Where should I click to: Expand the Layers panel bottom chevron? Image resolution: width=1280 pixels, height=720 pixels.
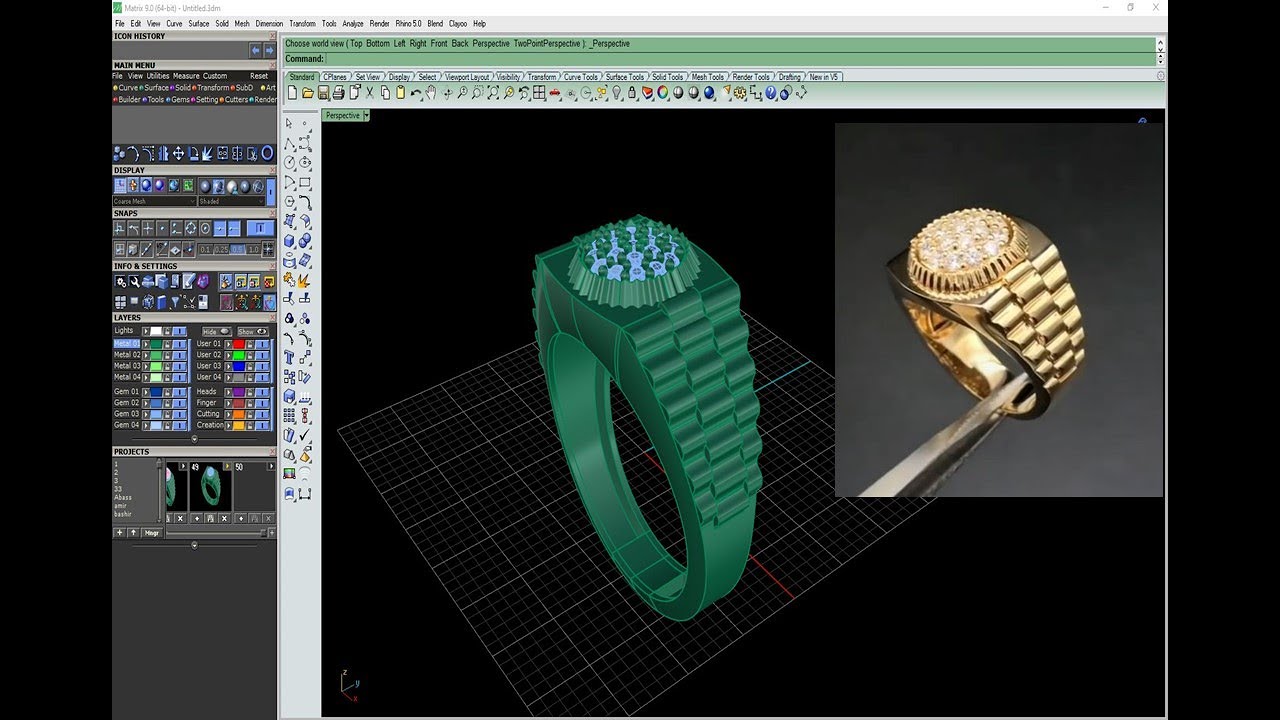194,438
